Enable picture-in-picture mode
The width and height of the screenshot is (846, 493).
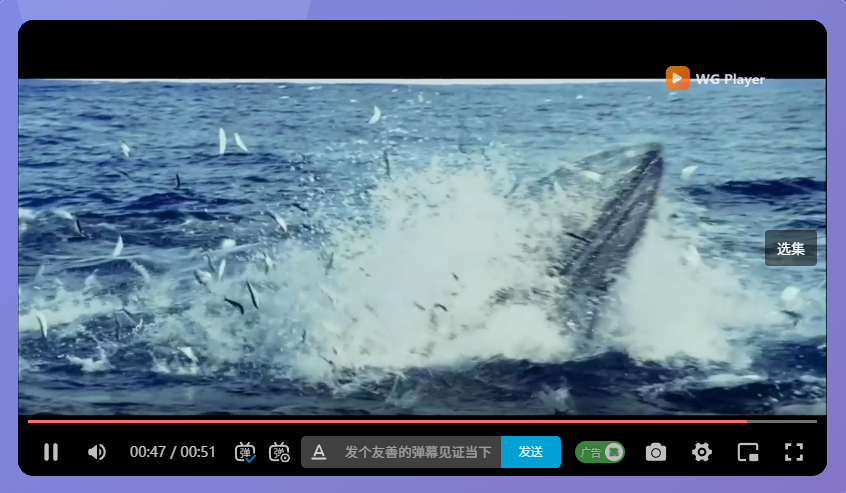coord(748,452)
